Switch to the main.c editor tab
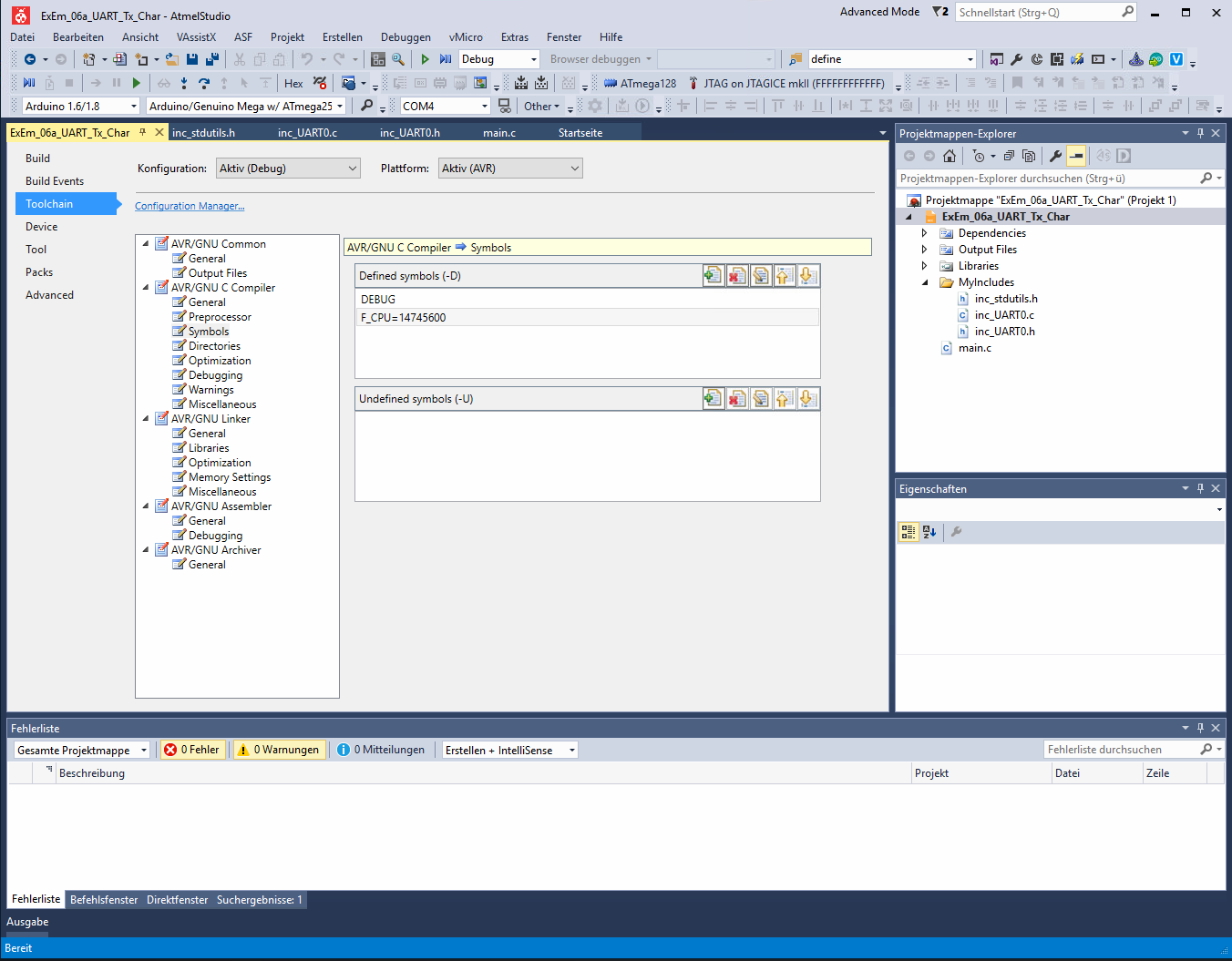This screenshot has width=1232, height=961. click(499, 133)
